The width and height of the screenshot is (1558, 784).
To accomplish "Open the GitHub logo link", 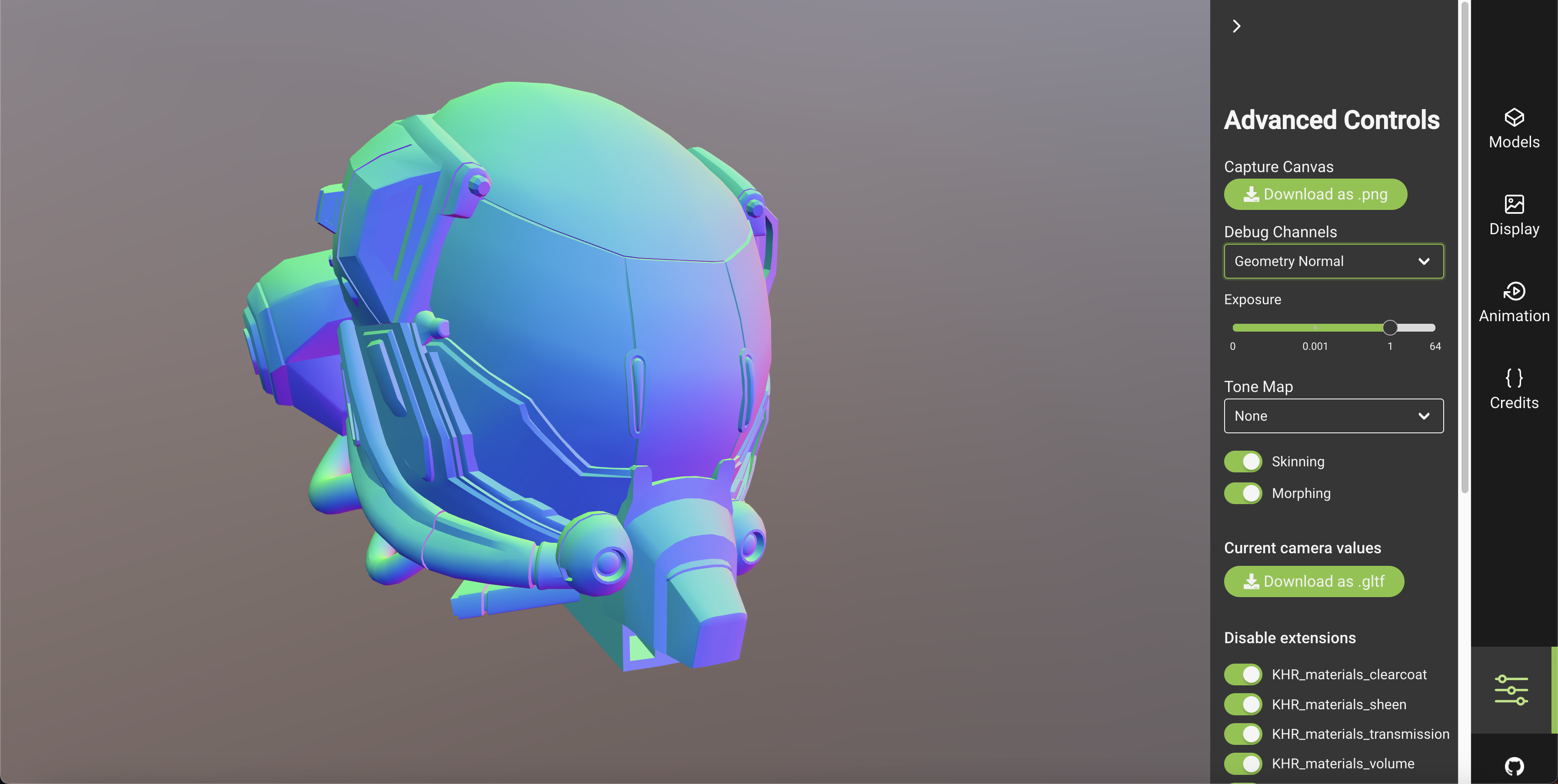I will [1514, 767].
